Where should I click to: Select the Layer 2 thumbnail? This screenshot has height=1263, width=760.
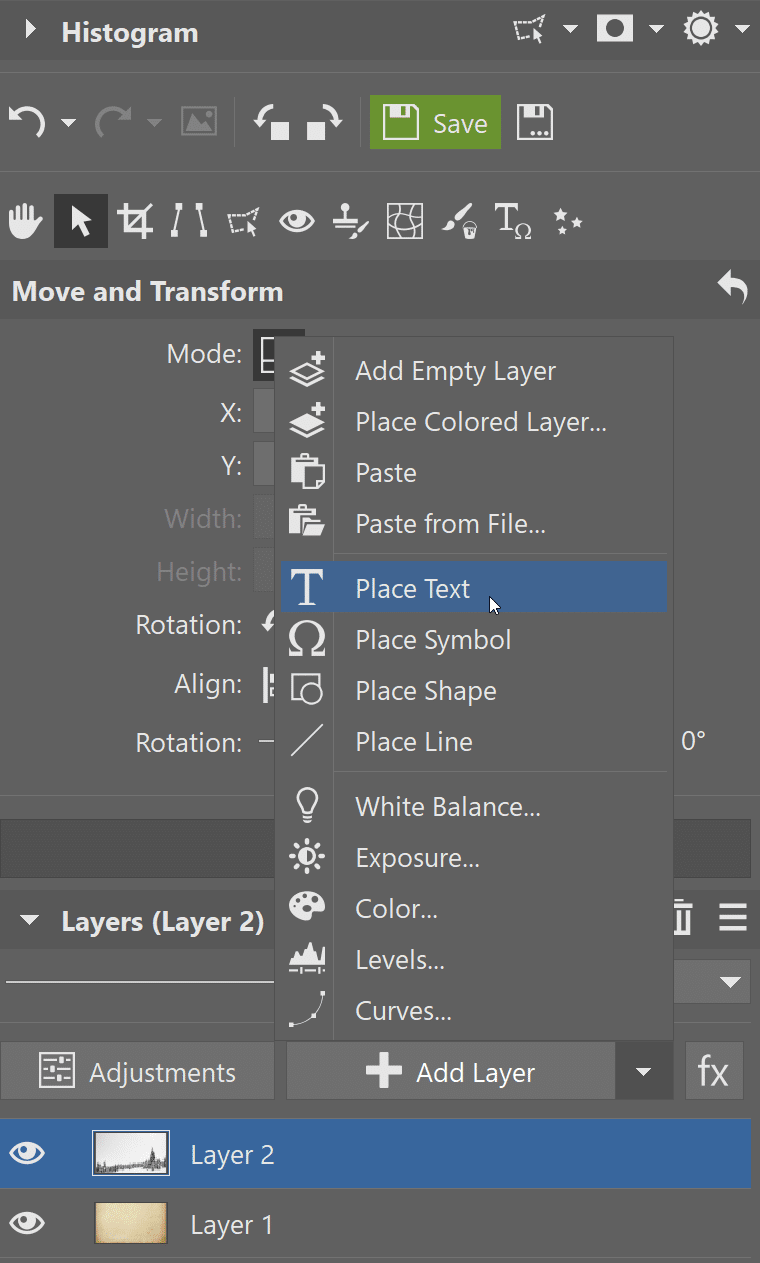(131, 1154)
